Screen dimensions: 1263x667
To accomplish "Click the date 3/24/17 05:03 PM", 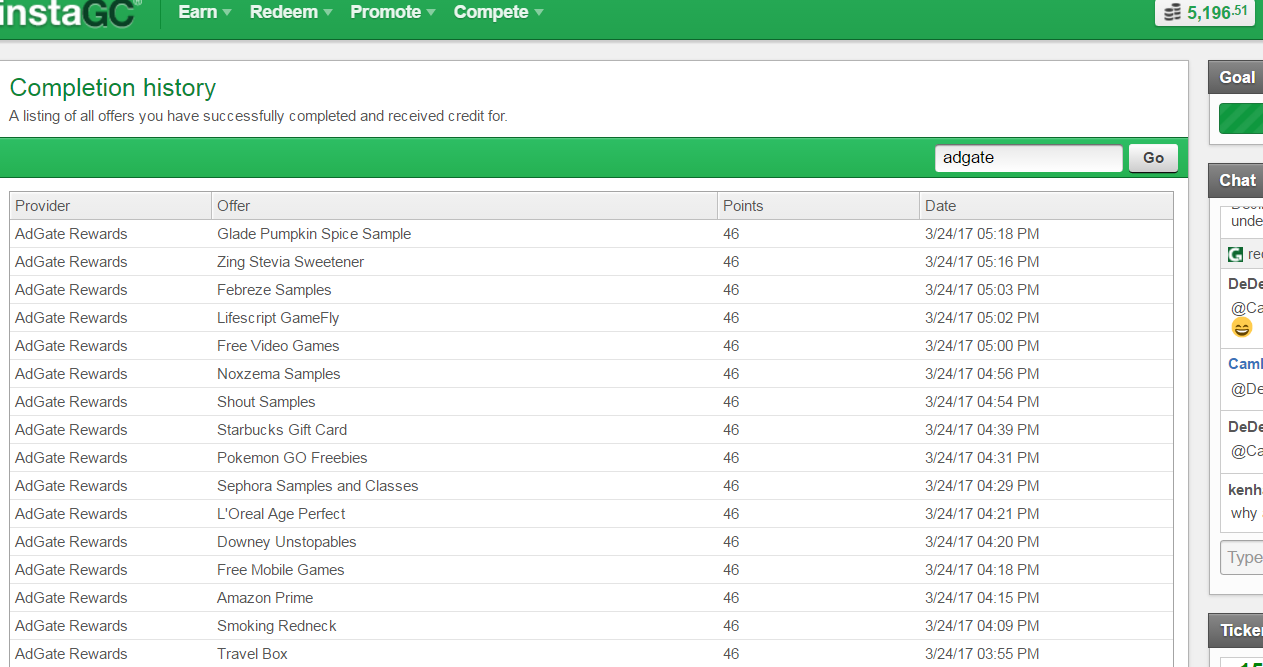I will point(982,290).
